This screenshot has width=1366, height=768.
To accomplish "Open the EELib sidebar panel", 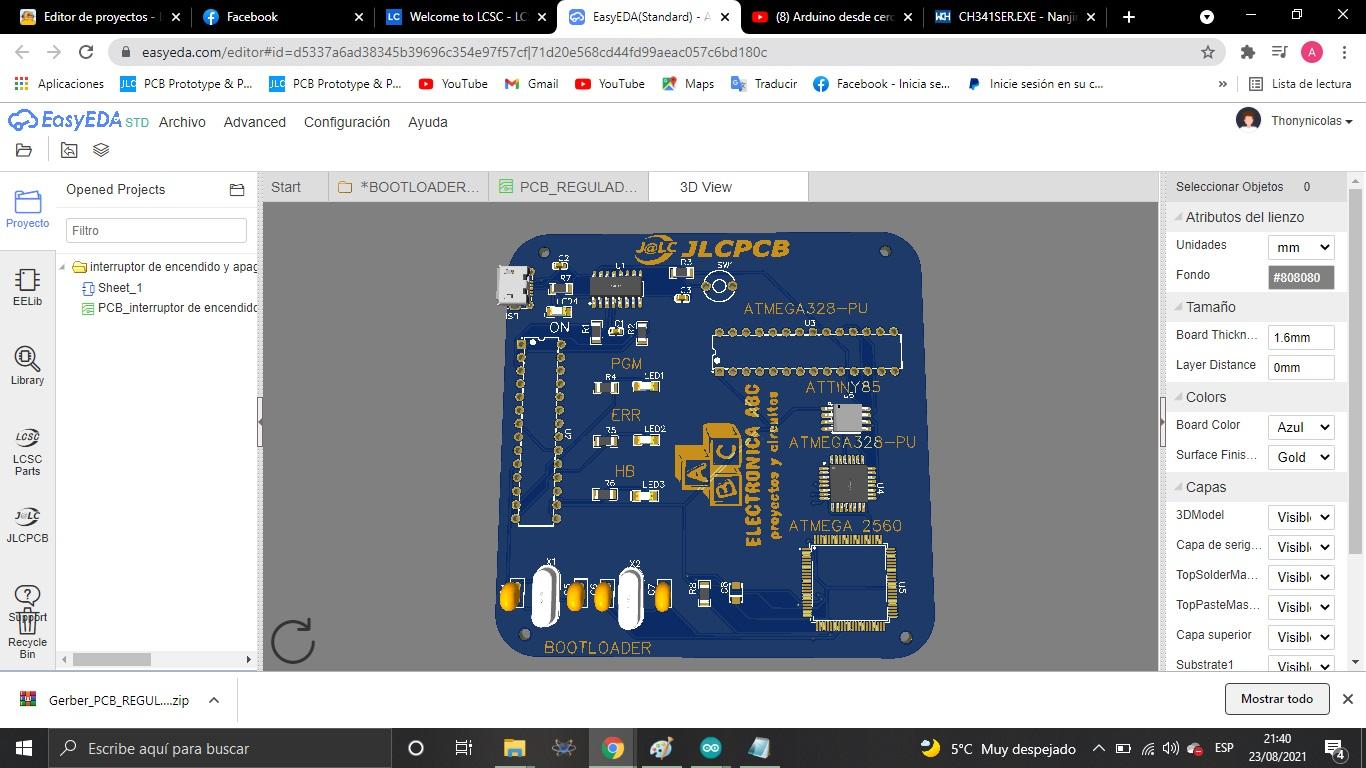I will click(28, 287).
